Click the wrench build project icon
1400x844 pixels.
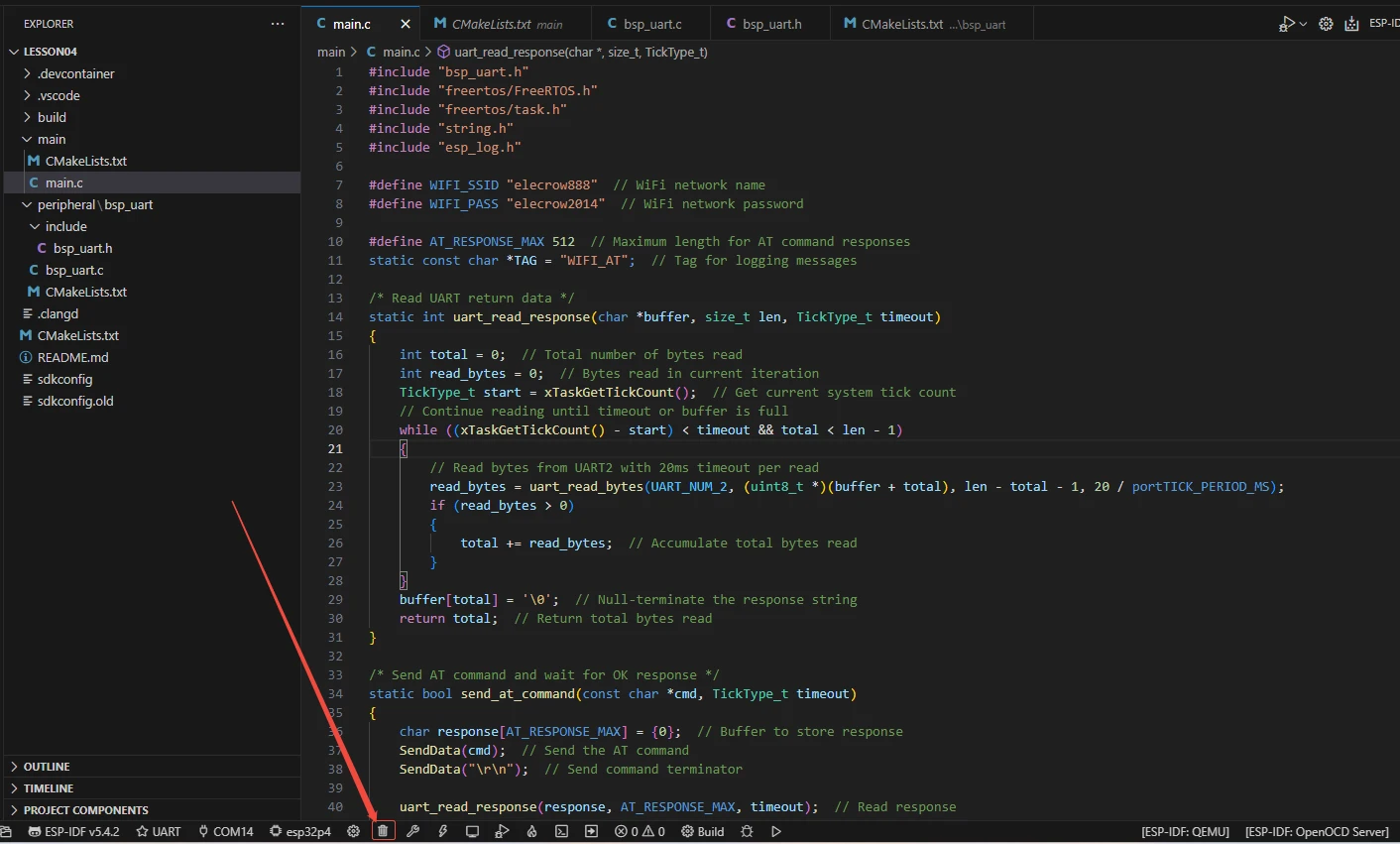(412, 831)
